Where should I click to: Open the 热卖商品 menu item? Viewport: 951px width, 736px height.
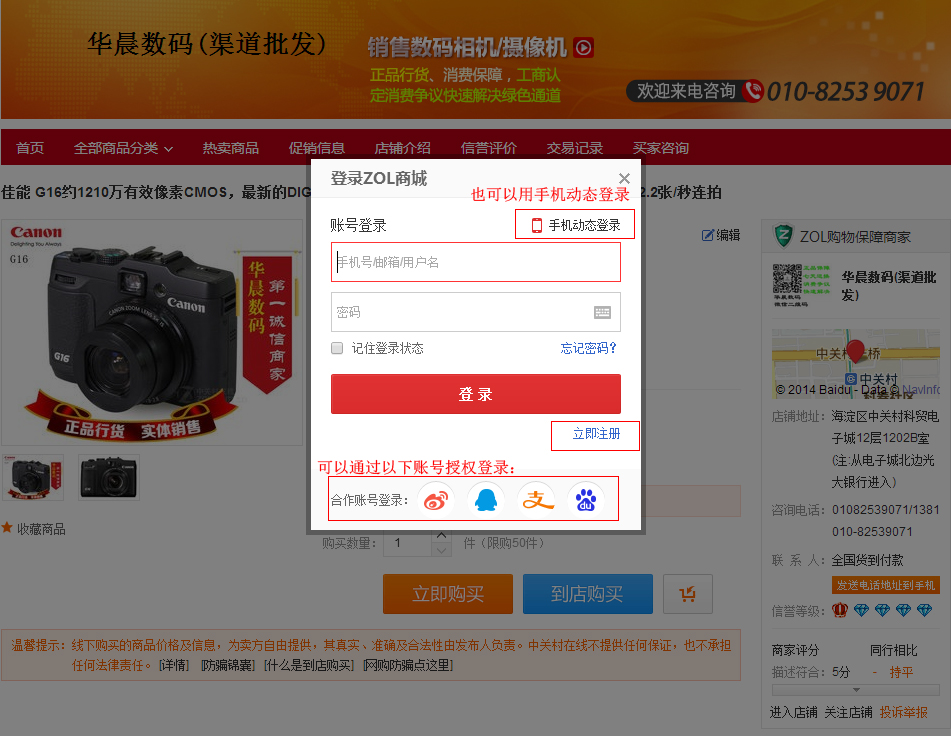point(230,148)
